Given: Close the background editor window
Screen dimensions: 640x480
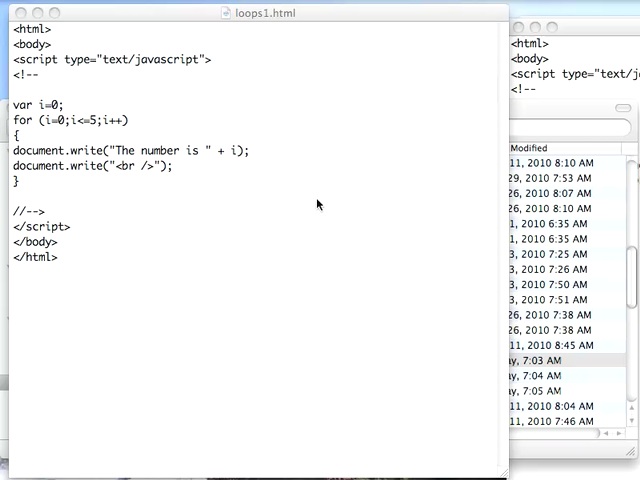Looking at the screenshot, I should pos(518,27).
